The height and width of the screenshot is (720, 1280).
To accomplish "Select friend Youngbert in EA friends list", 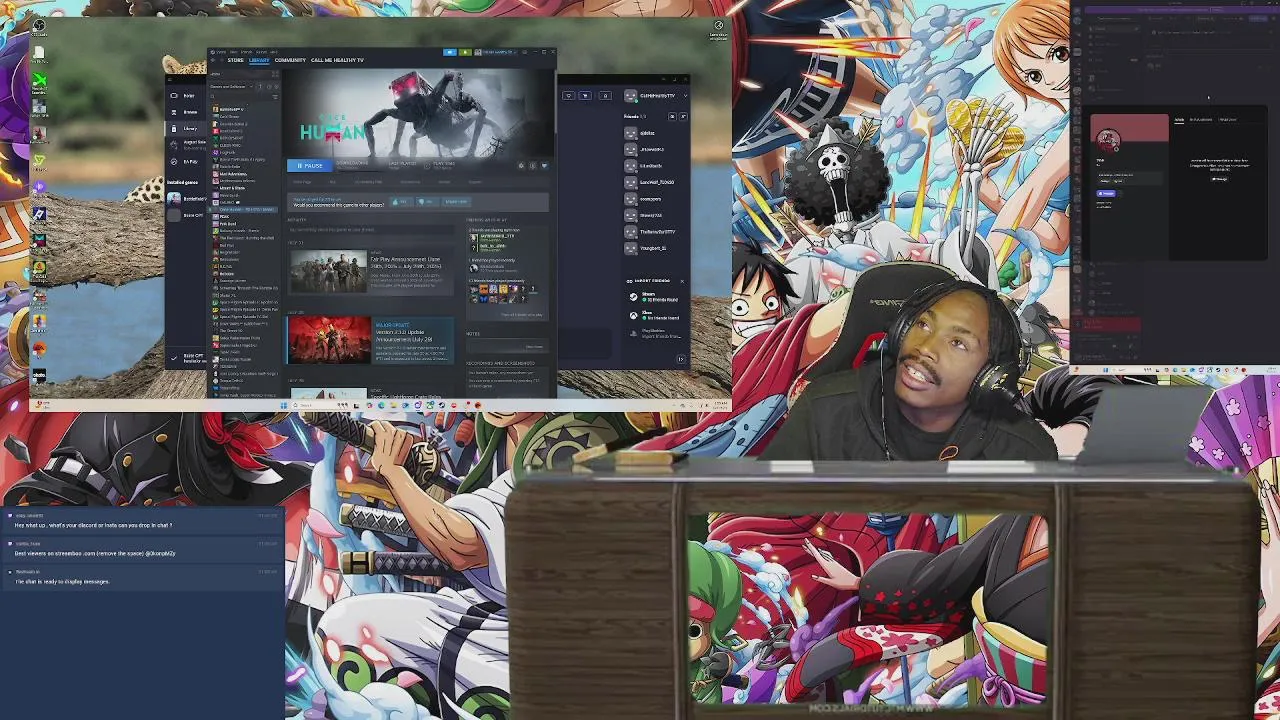I will click(646, 248).
